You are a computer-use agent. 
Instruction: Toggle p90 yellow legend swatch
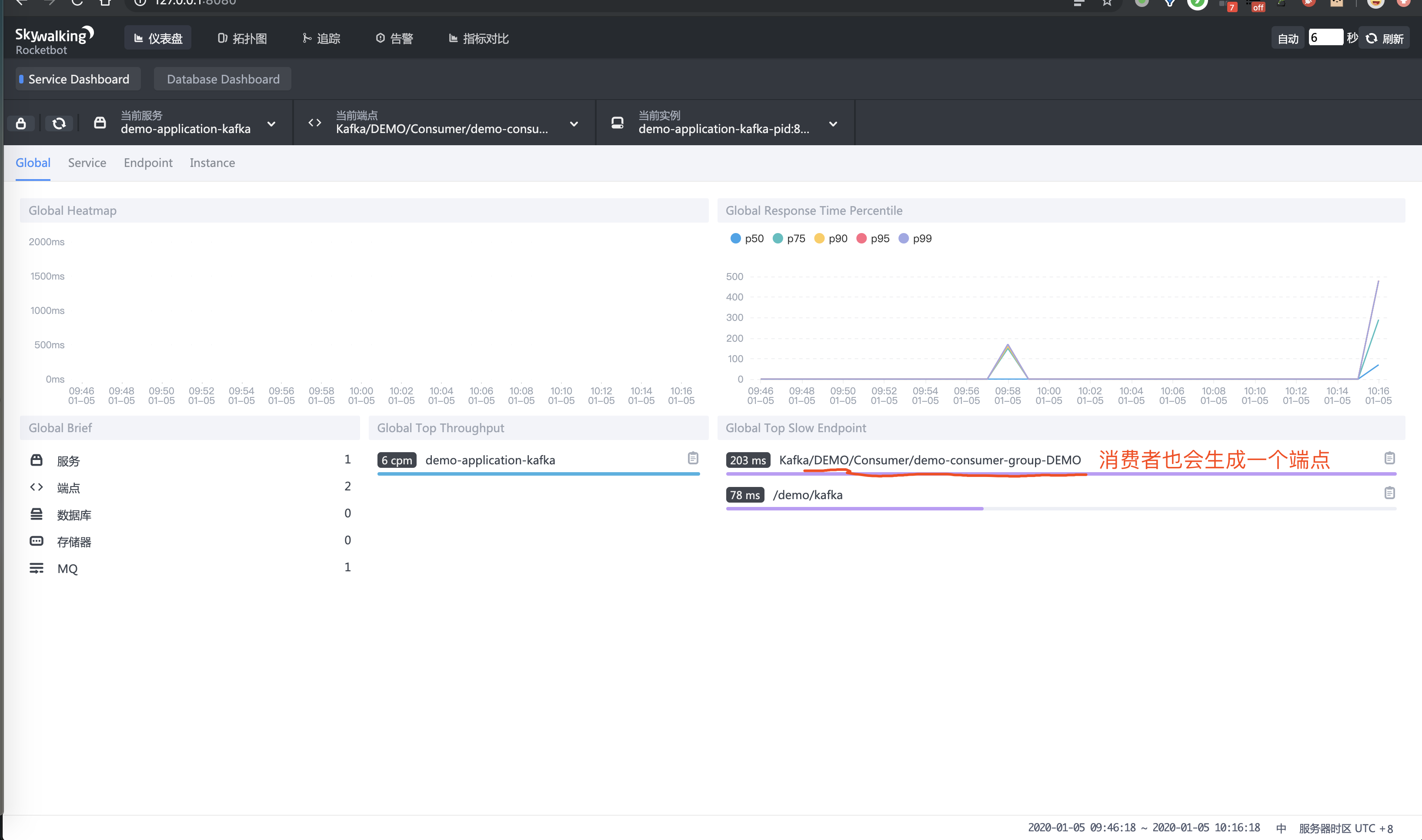point(818,238)
